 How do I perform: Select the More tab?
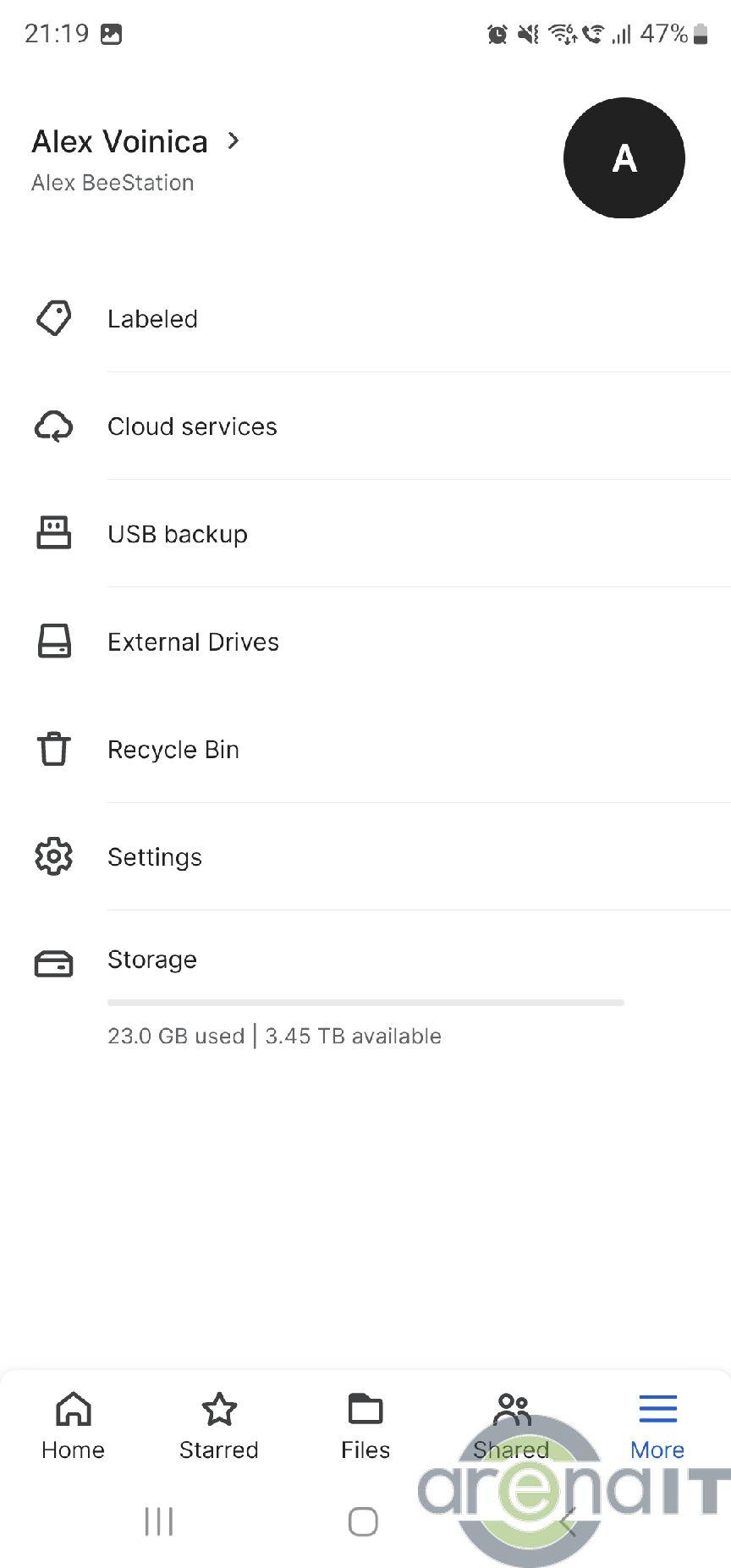coord(657,1426)
